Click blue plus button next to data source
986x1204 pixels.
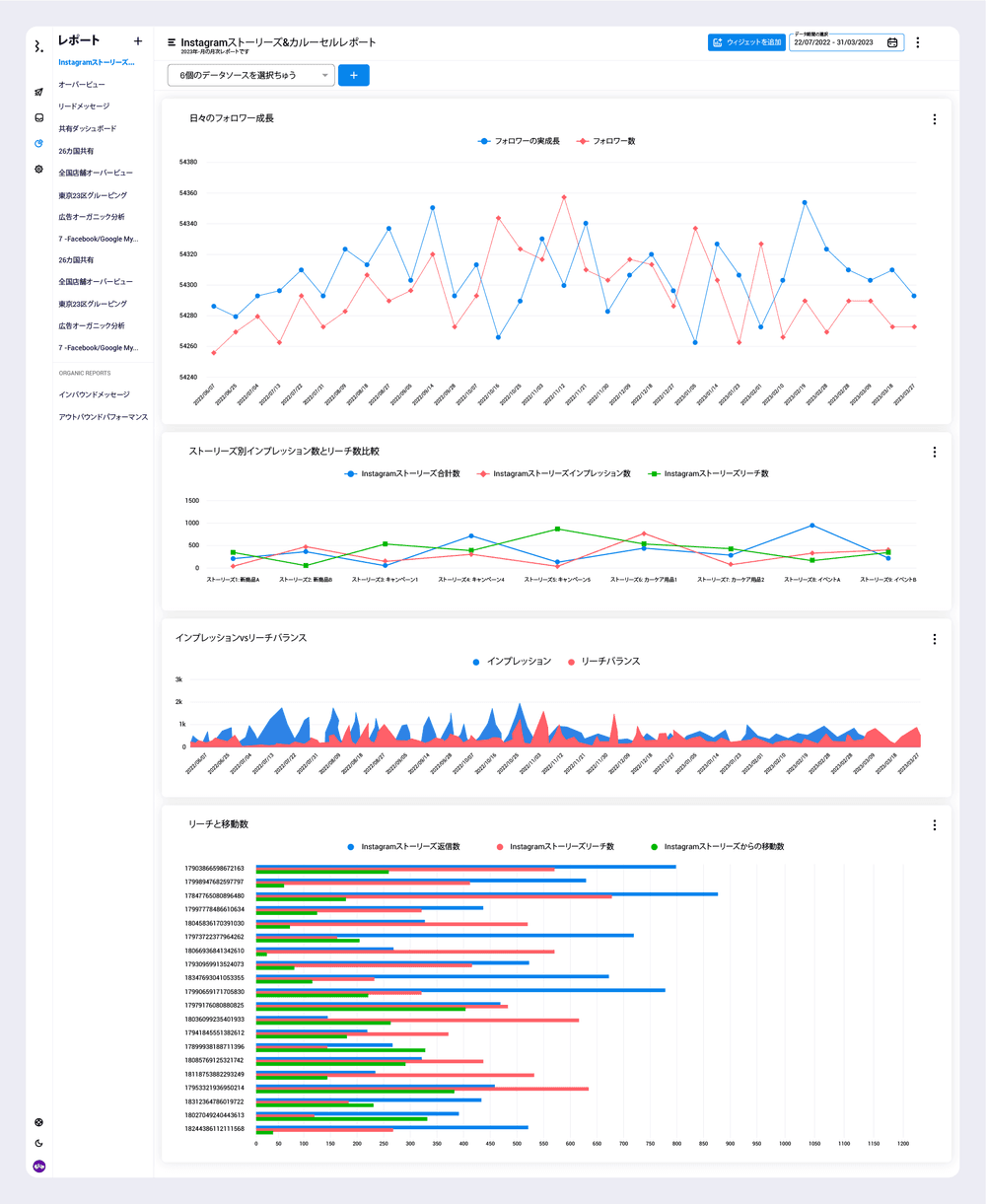tap(354, 75)
